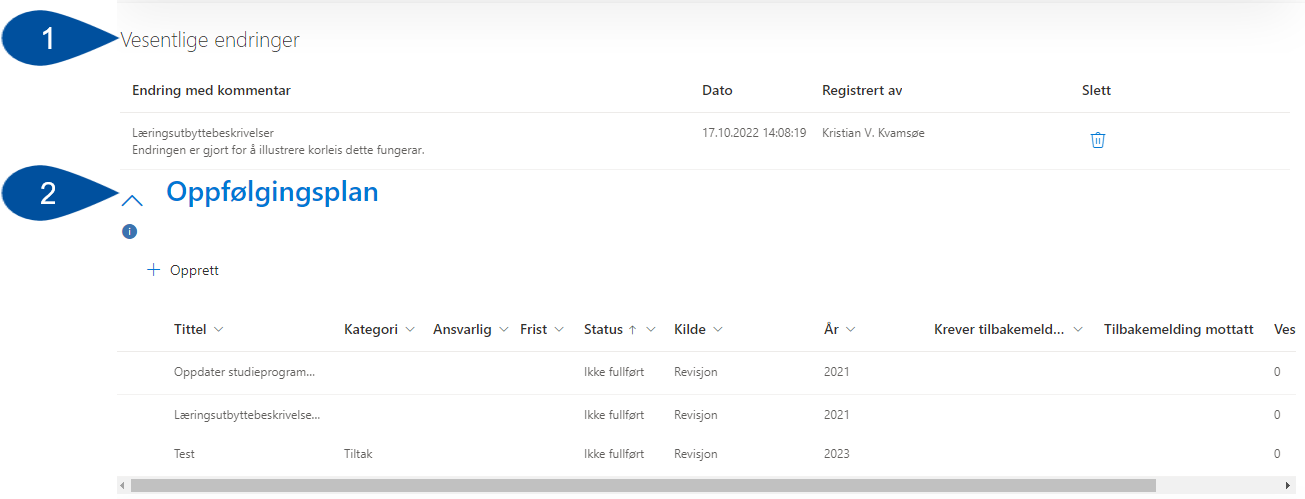This screenshot has width=1305, height=499.
Task: Open the Frist column dropdown
Action: coord(559,330)
